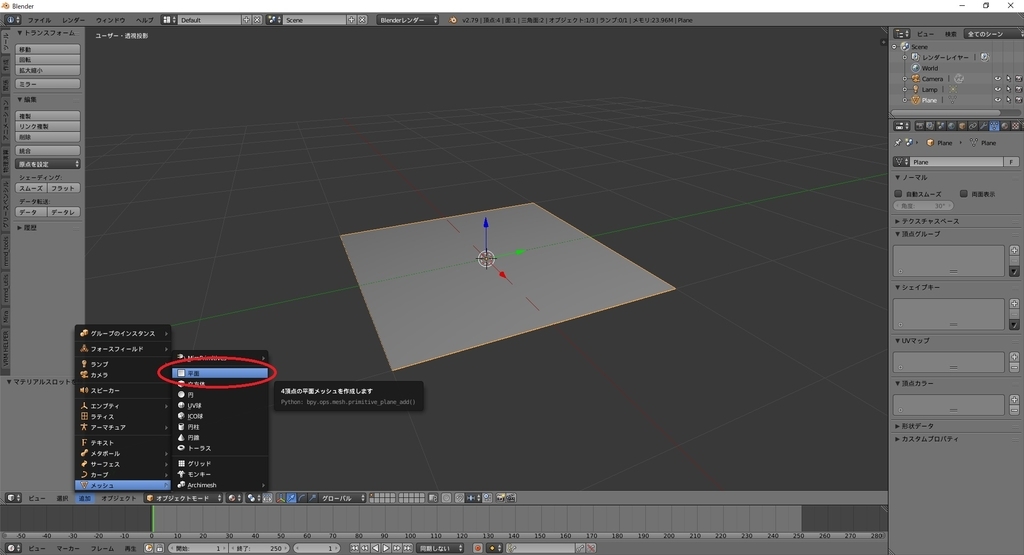
Task: Click the 移動 button
Action: coord(48,49)
